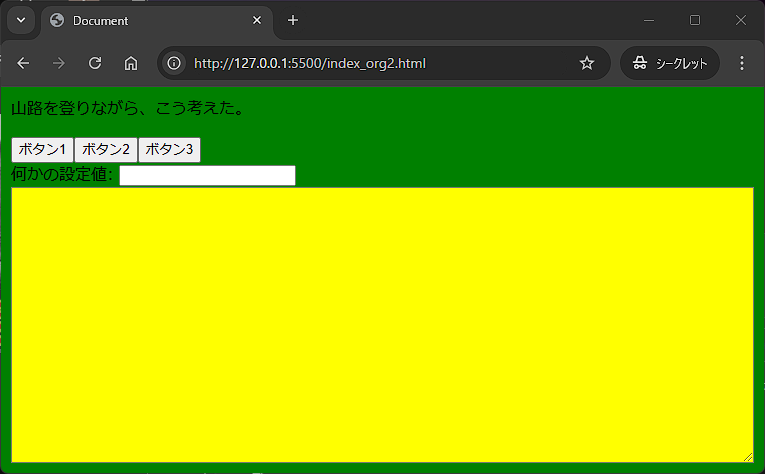Open the home page icon

pos(131,63)
